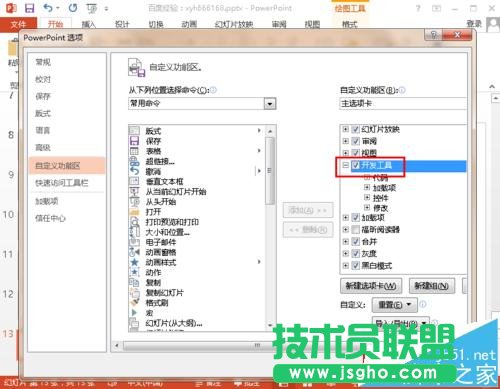Open the 主选项卡 combo box
500x389 pixels.
(x=403, y=104)
